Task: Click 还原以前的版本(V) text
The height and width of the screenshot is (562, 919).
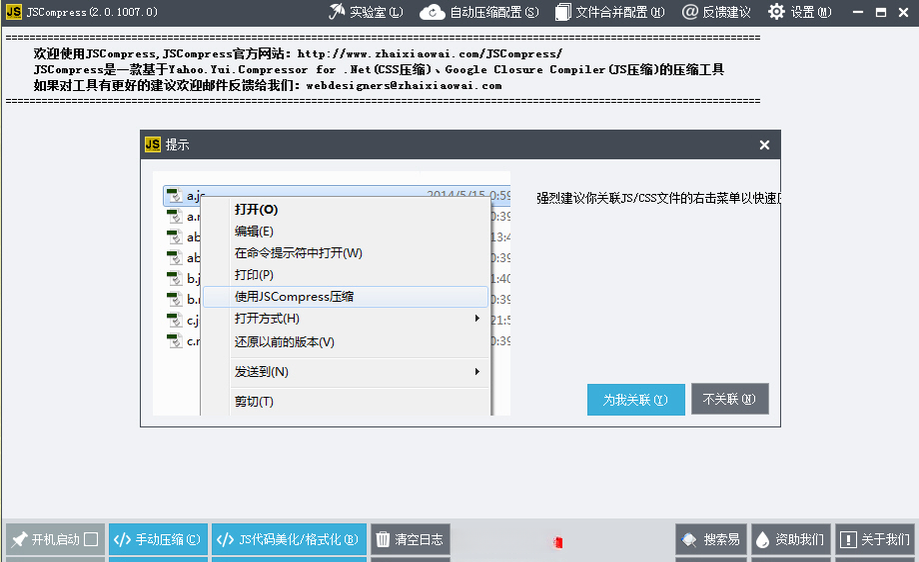Action: pyautogui.click(x=284, y=342)
